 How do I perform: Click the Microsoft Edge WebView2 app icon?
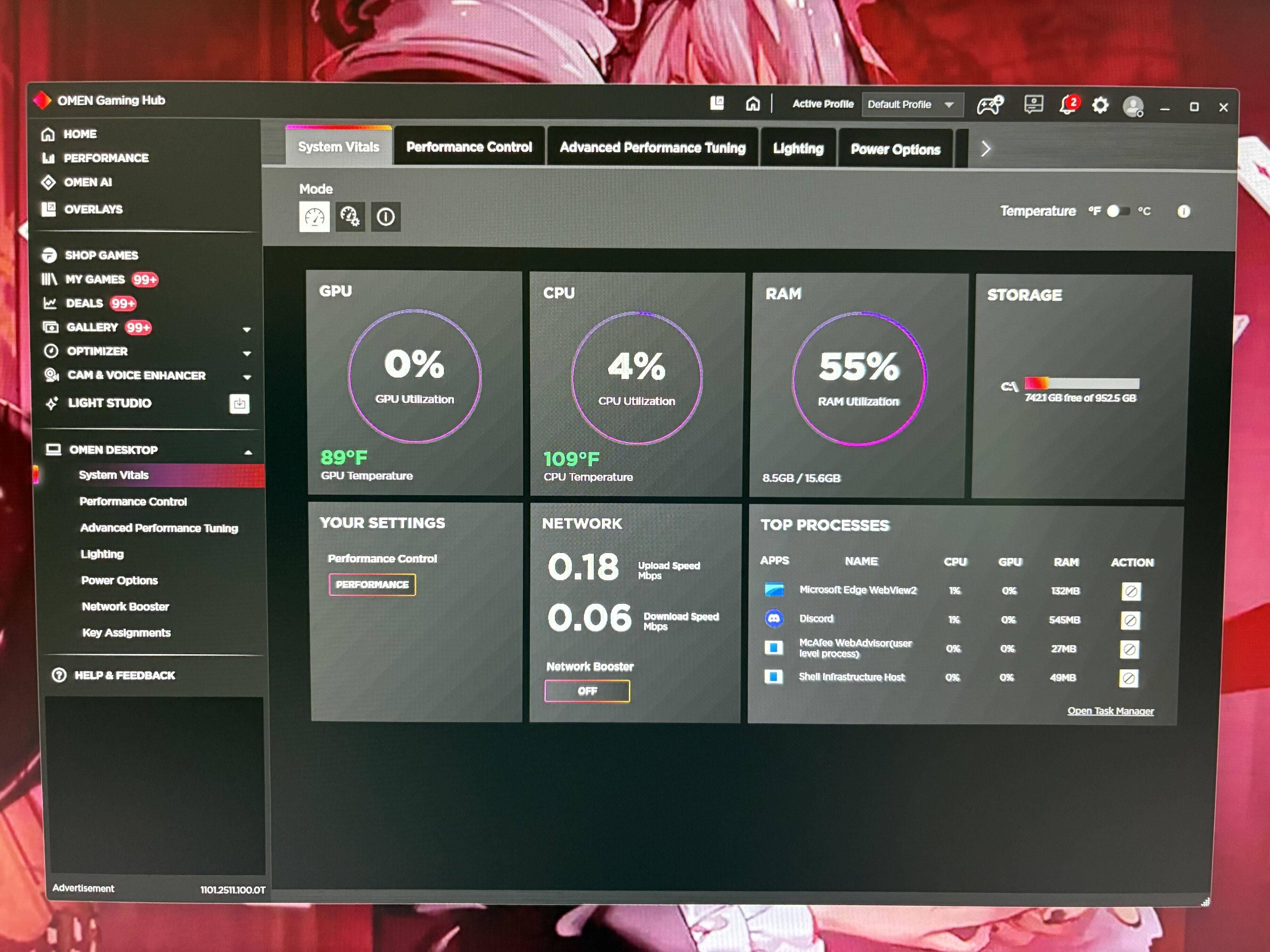click(774, 590)
